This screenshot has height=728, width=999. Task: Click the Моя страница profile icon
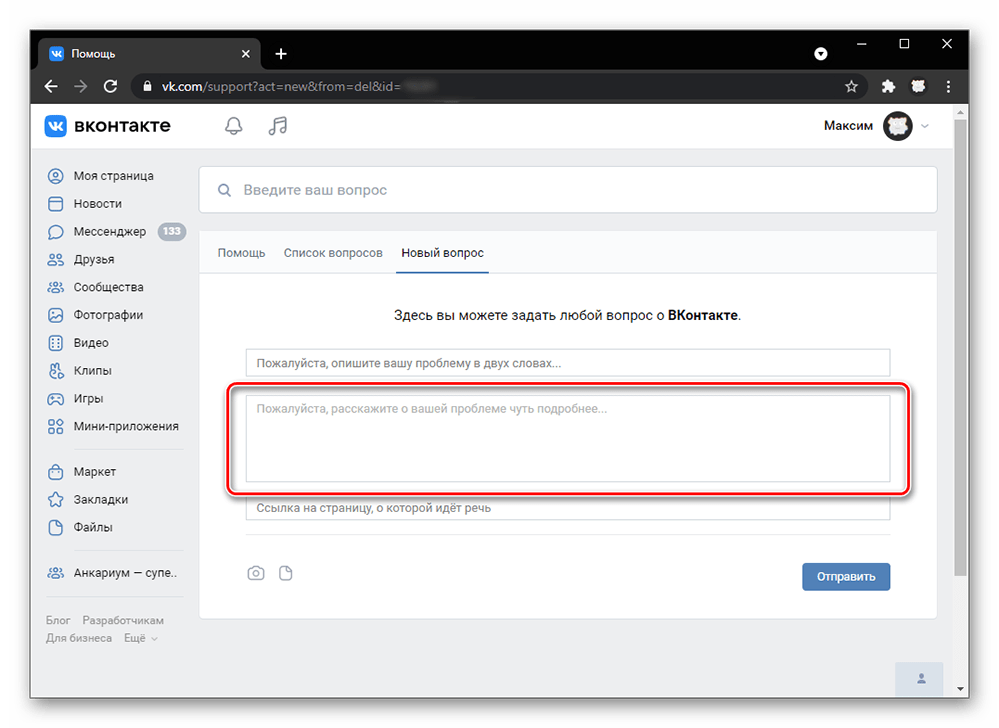click(55, 176)
